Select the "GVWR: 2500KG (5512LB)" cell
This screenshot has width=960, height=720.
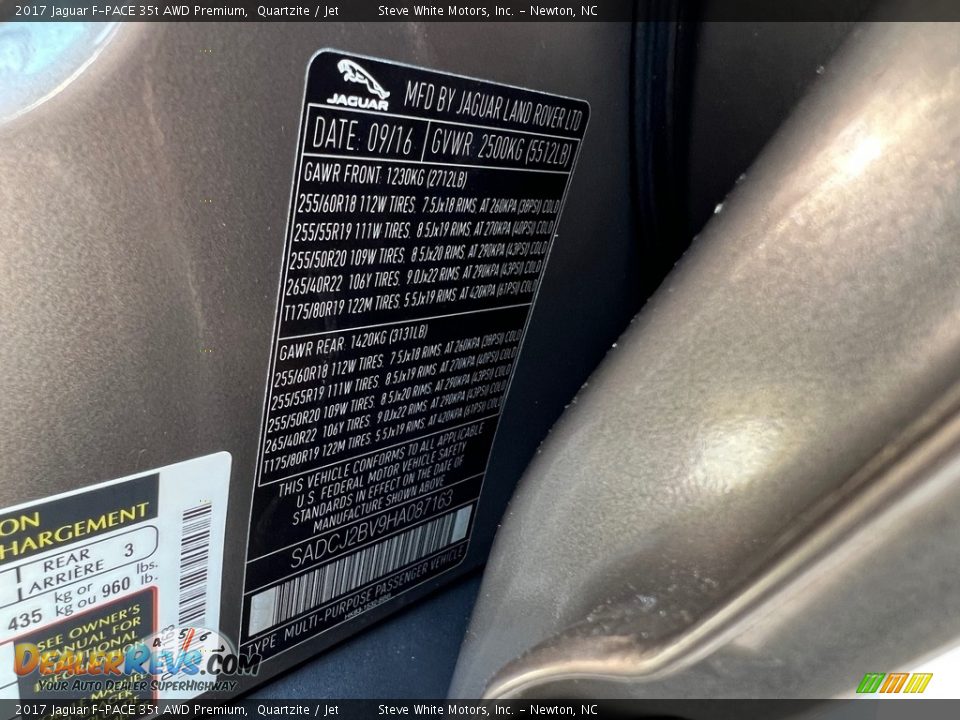501,147
